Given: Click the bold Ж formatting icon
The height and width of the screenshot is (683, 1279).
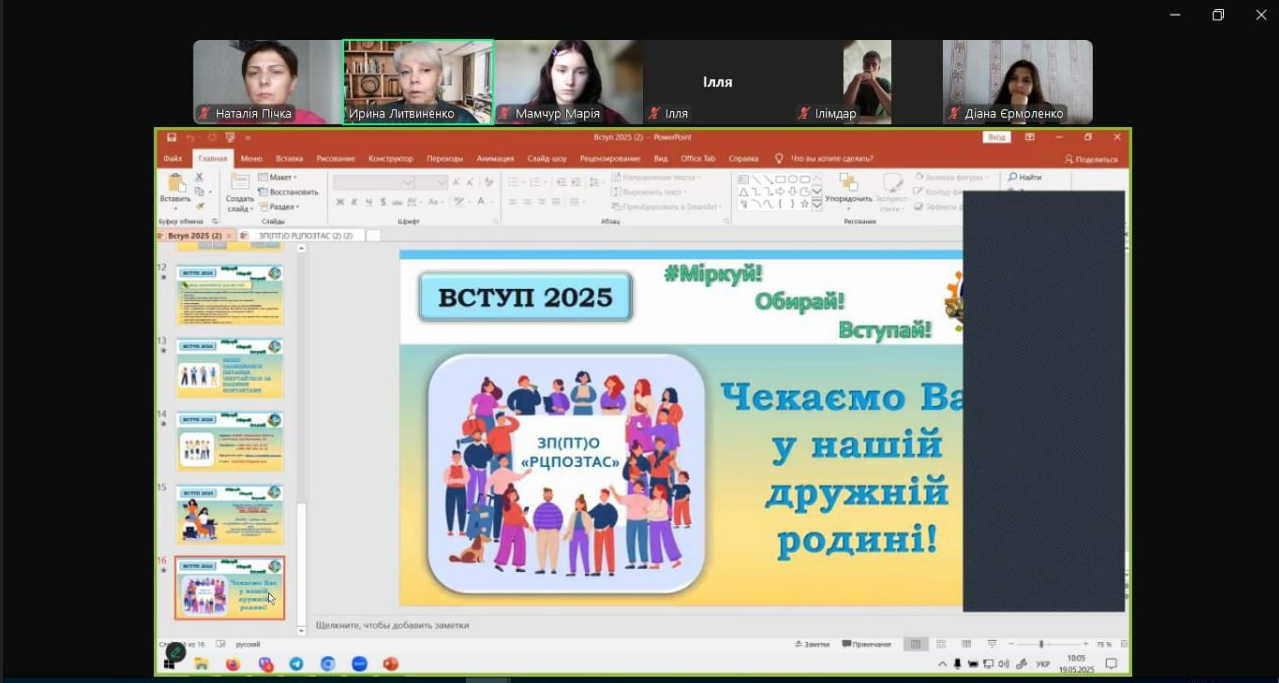Looking at the screenshot, I should [340, 202].
